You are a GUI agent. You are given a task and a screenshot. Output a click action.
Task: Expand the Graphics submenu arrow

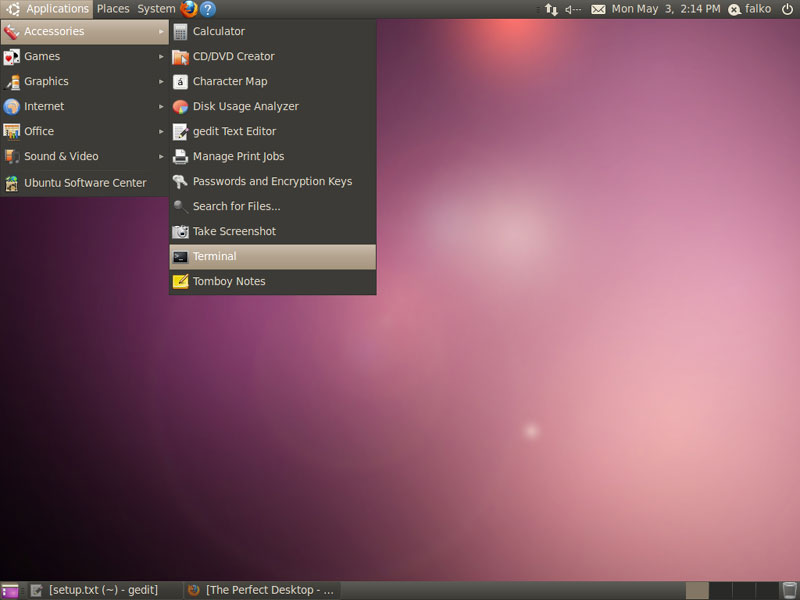161,82
